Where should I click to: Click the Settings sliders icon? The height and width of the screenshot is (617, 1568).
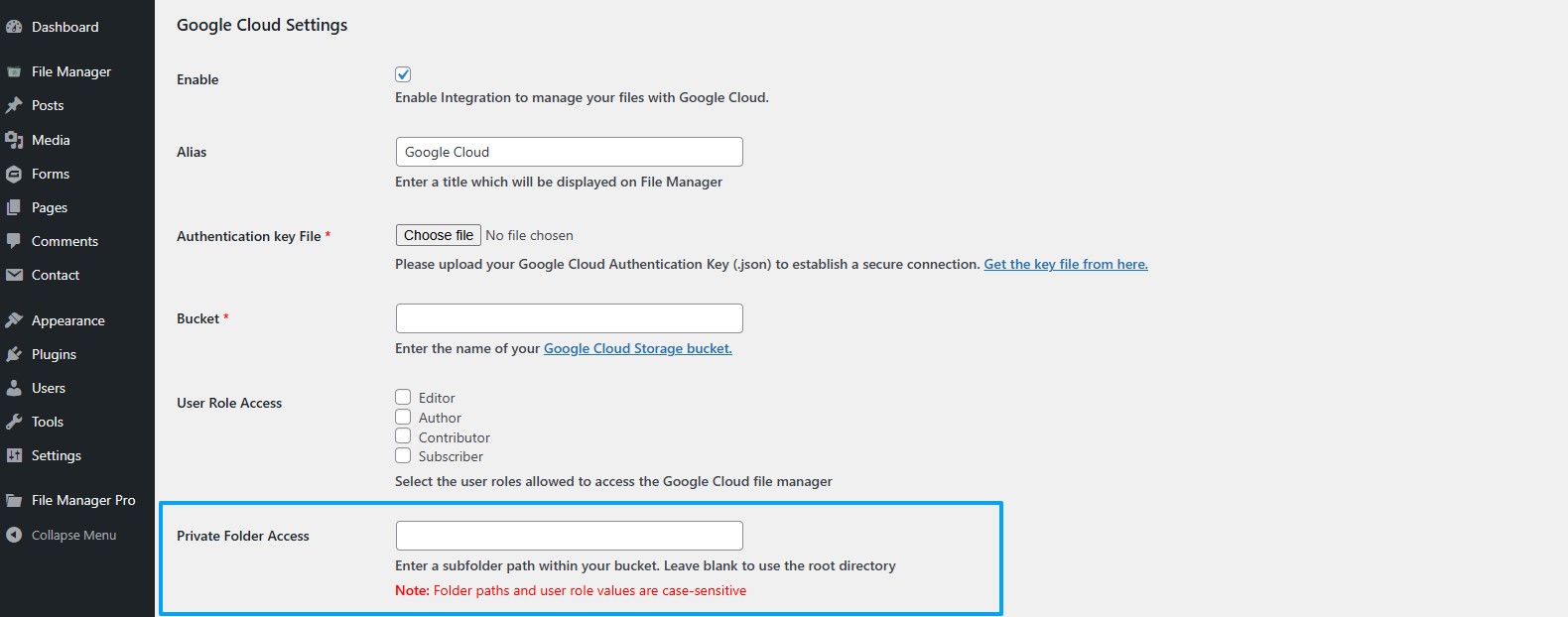coord(14,455)
